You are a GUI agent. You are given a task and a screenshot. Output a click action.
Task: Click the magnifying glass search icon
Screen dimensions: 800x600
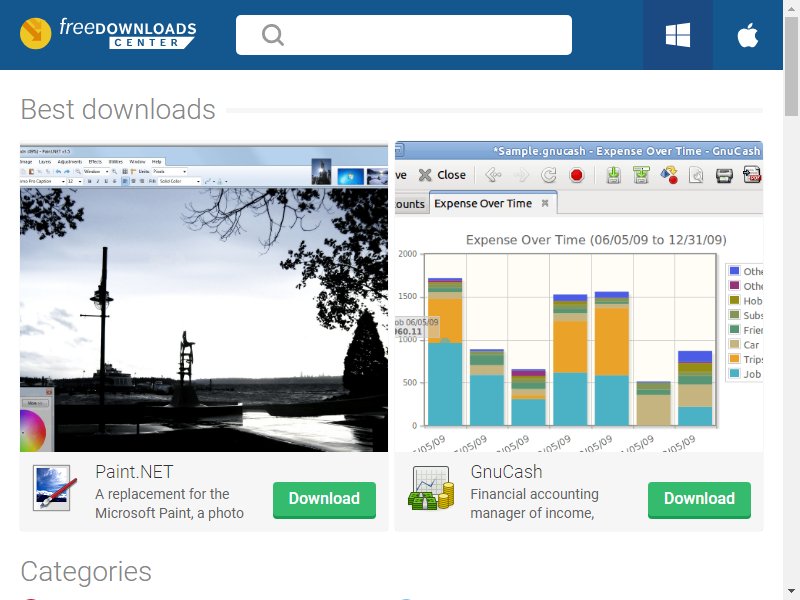tap(272, 35)
